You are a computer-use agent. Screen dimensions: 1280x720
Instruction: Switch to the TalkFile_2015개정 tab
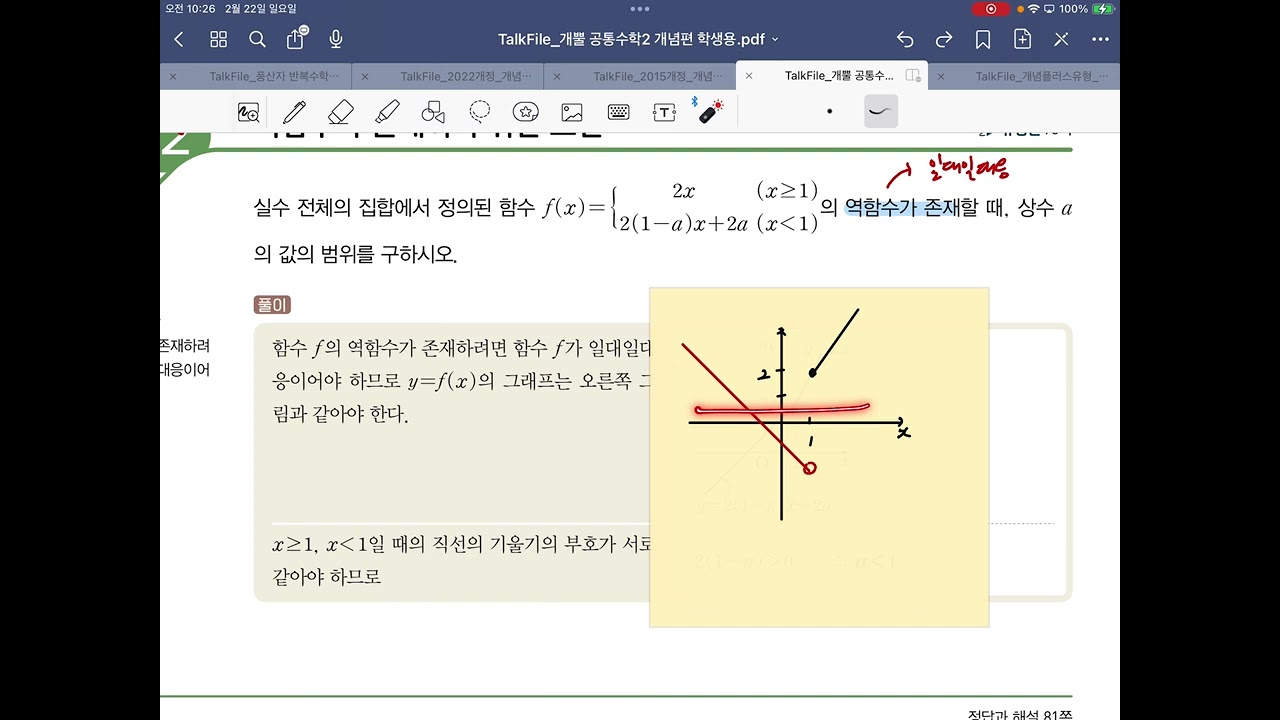coord(658,76)
